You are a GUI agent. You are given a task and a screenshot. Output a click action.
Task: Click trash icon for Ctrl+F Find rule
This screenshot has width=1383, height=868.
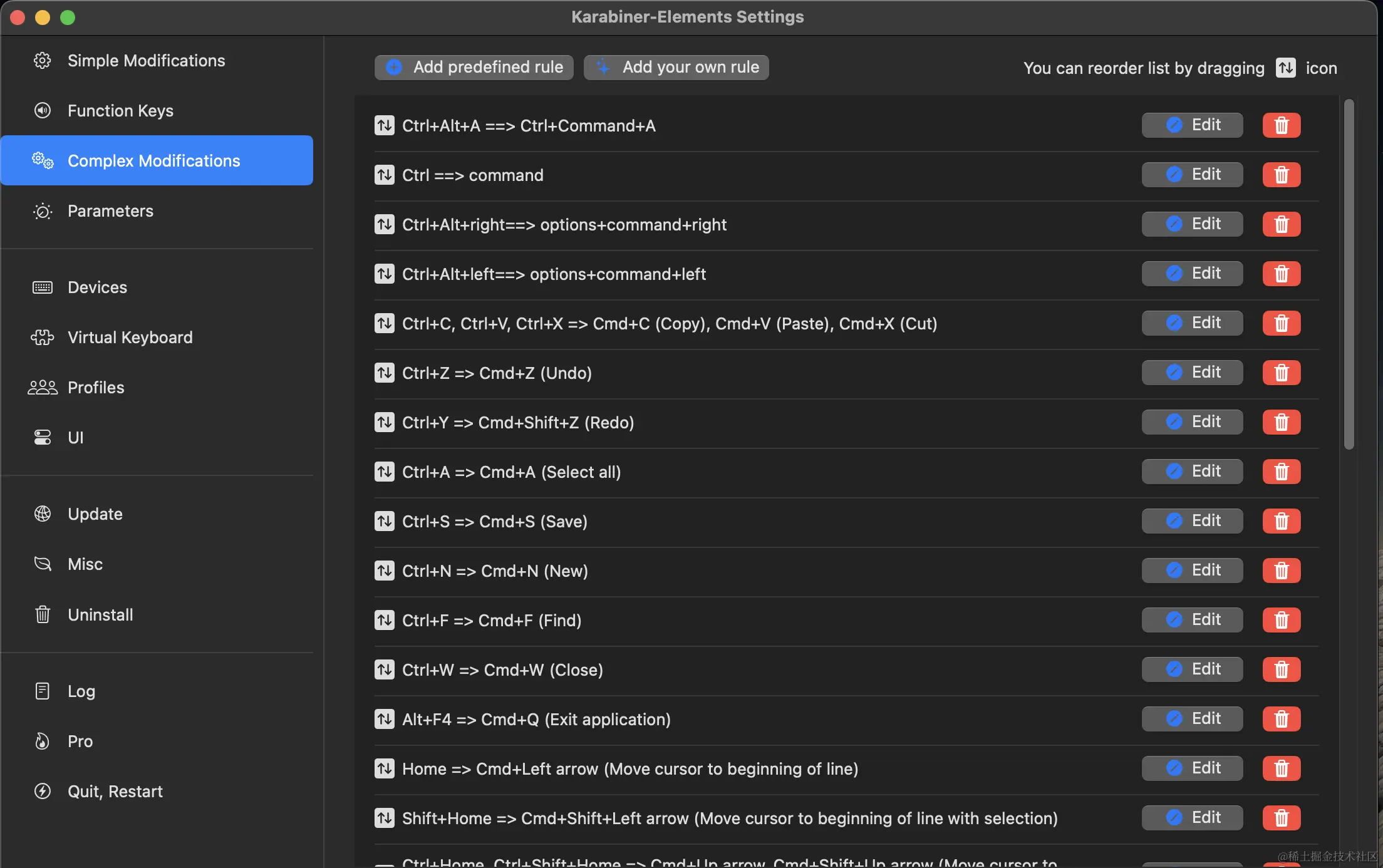click(1281, 620)
